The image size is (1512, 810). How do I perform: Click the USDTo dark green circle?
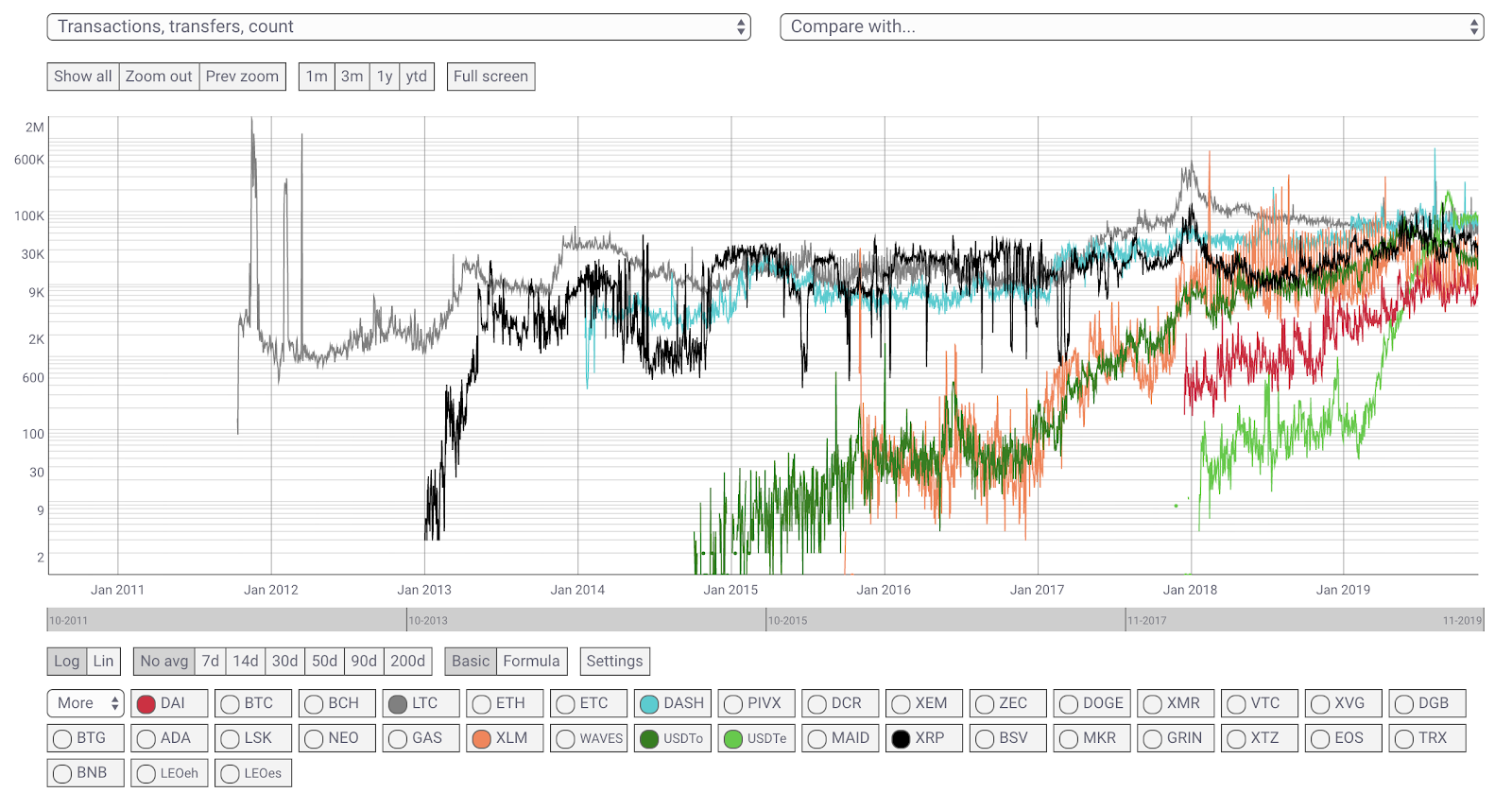pos(649,739)
